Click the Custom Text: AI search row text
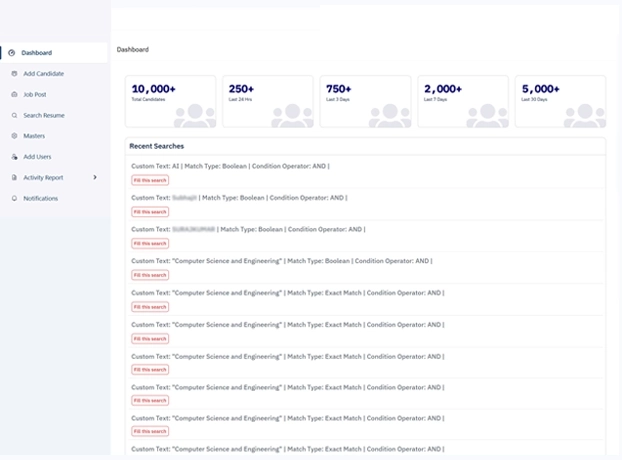Viewport: 622px width, 460px height. pyautogui.click(x=230, y=166)
